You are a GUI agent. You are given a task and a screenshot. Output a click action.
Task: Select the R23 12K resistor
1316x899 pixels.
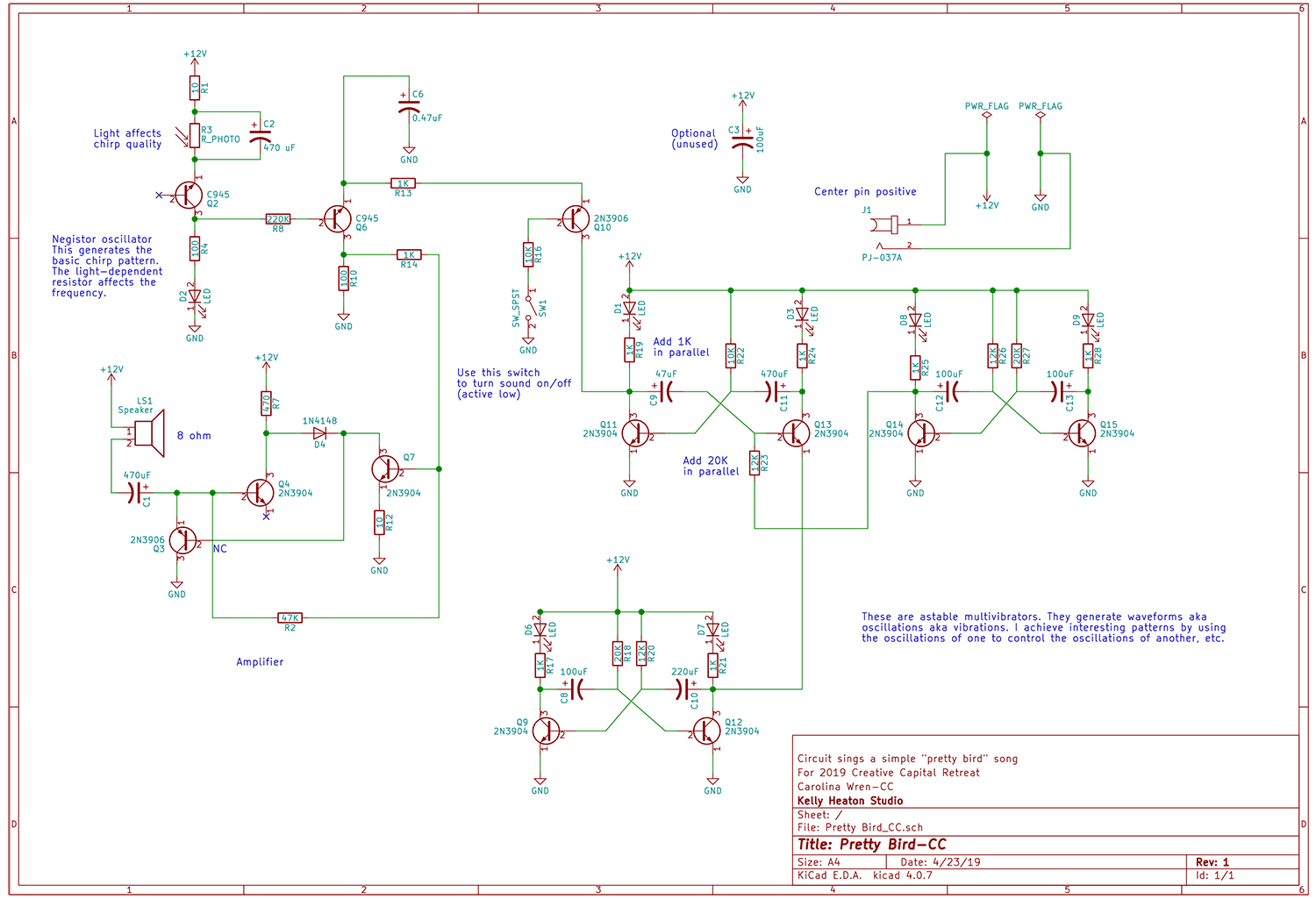755,462
